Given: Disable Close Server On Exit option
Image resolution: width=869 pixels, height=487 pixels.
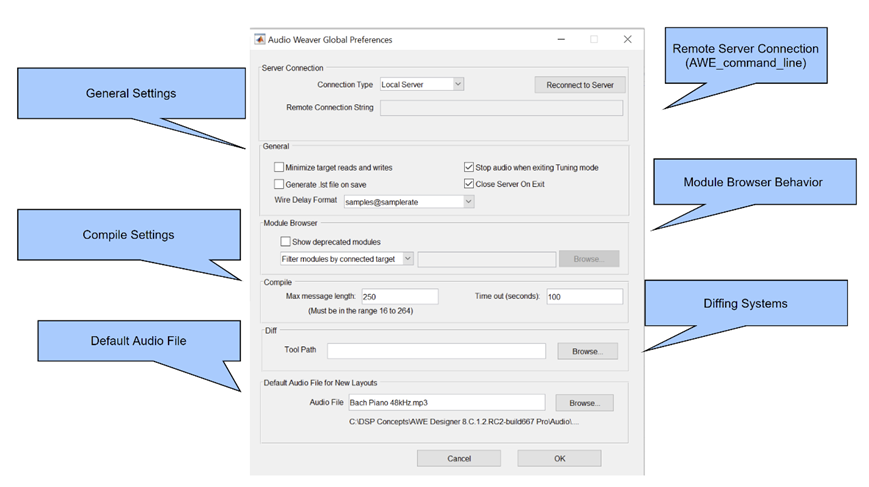Looking at the screenshot, I should (x=469, y=185).
